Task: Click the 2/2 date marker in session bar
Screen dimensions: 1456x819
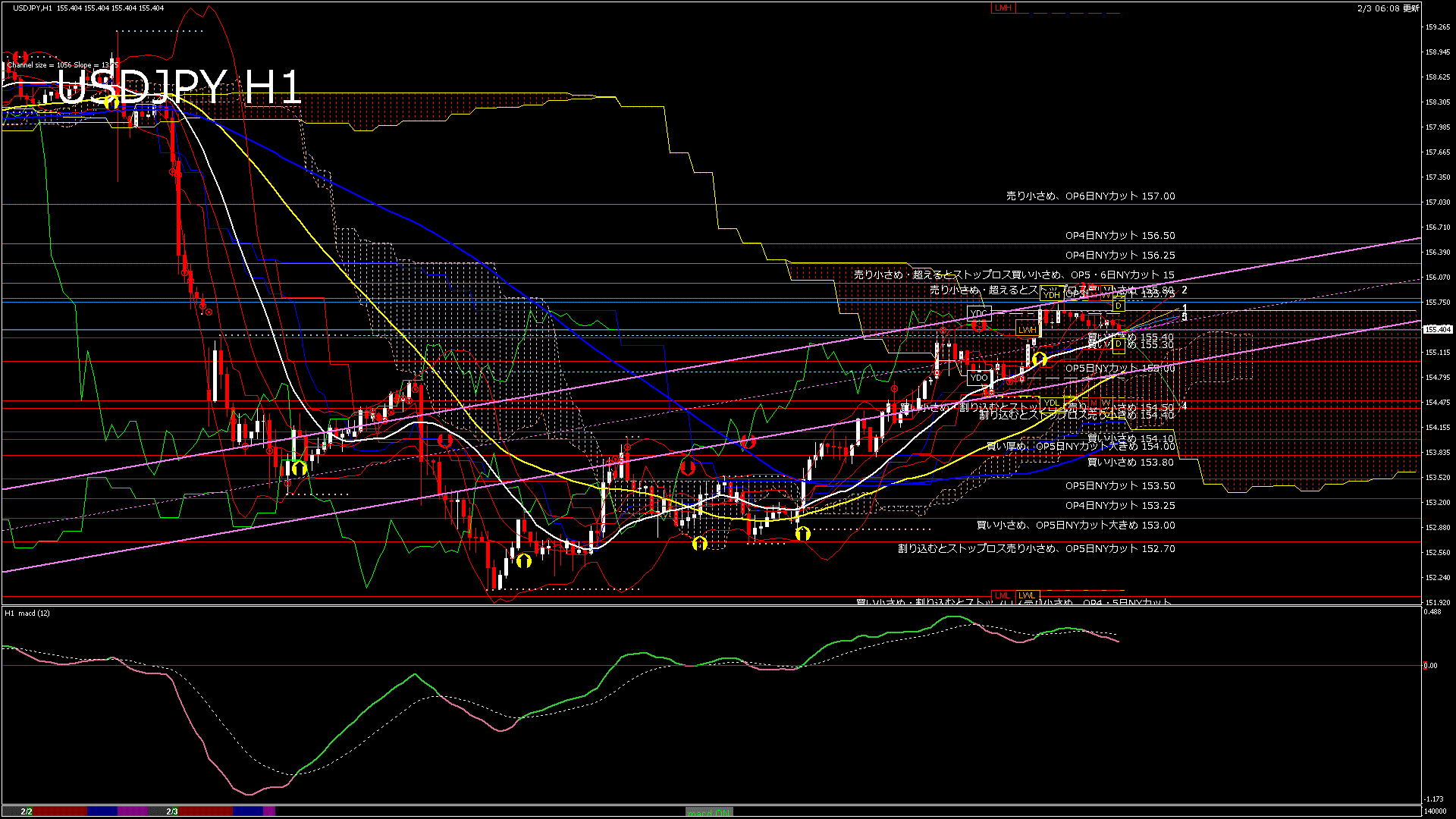Action: tap(27, 811)
